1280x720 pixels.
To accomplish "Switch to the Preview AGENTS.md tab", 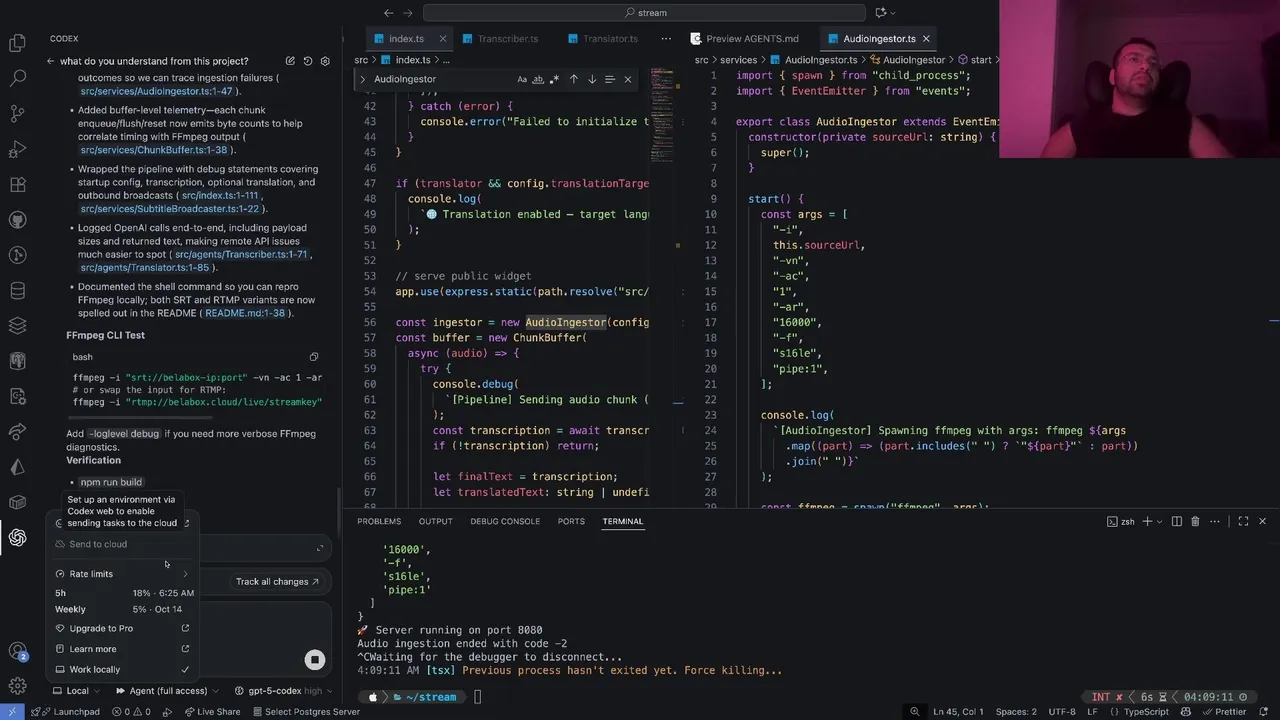I will (x=752, y=39).
